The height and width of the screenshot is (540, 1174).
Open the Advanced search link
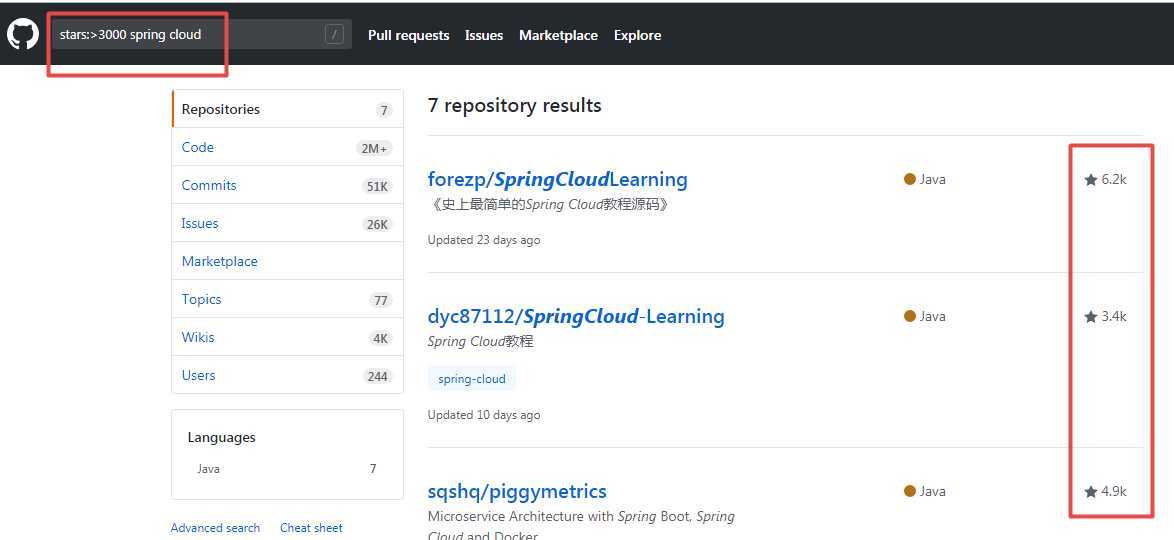coord(215,528)
